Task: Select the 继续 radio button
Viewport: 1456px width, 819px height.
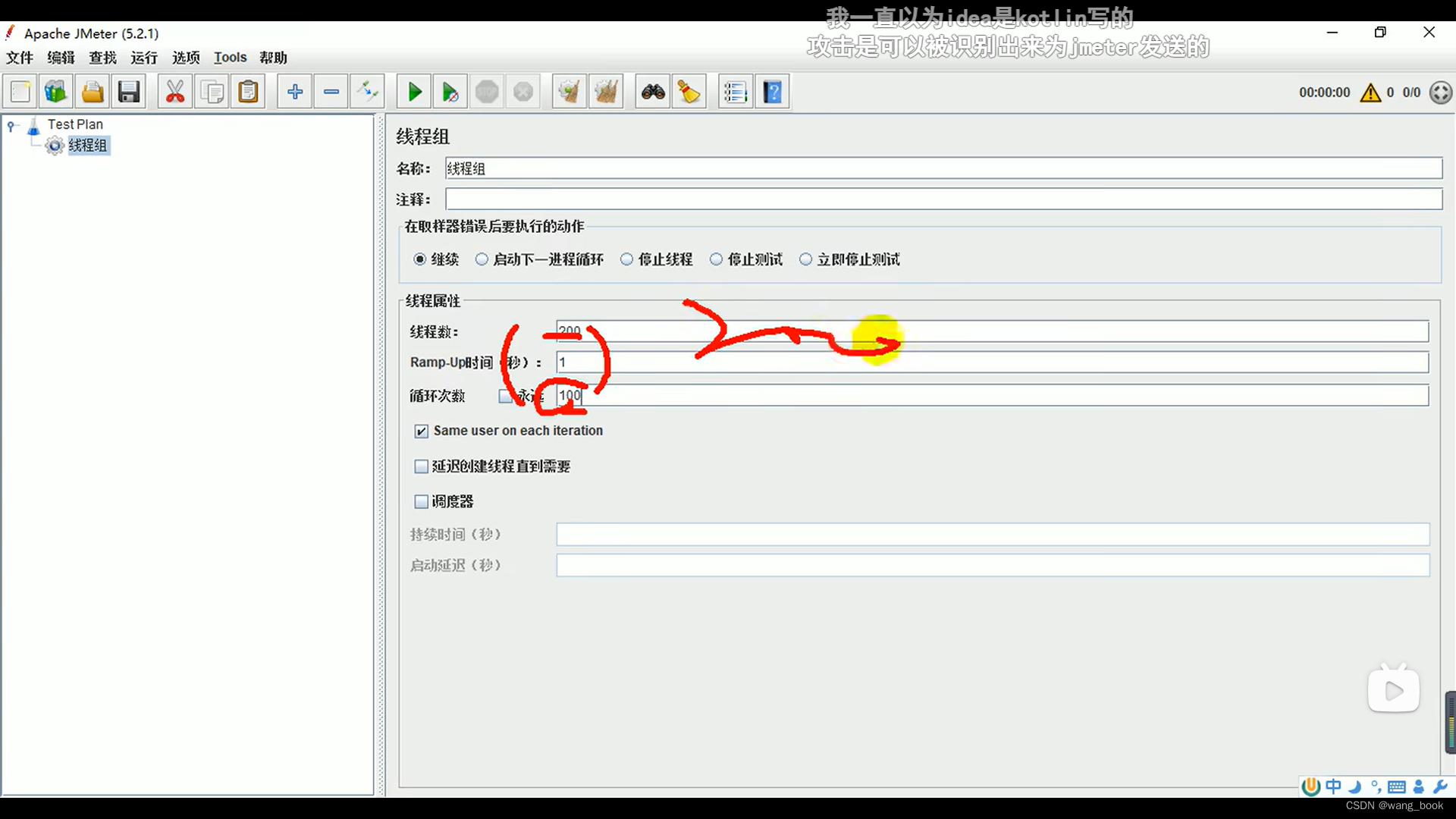Action: (419, 259)
